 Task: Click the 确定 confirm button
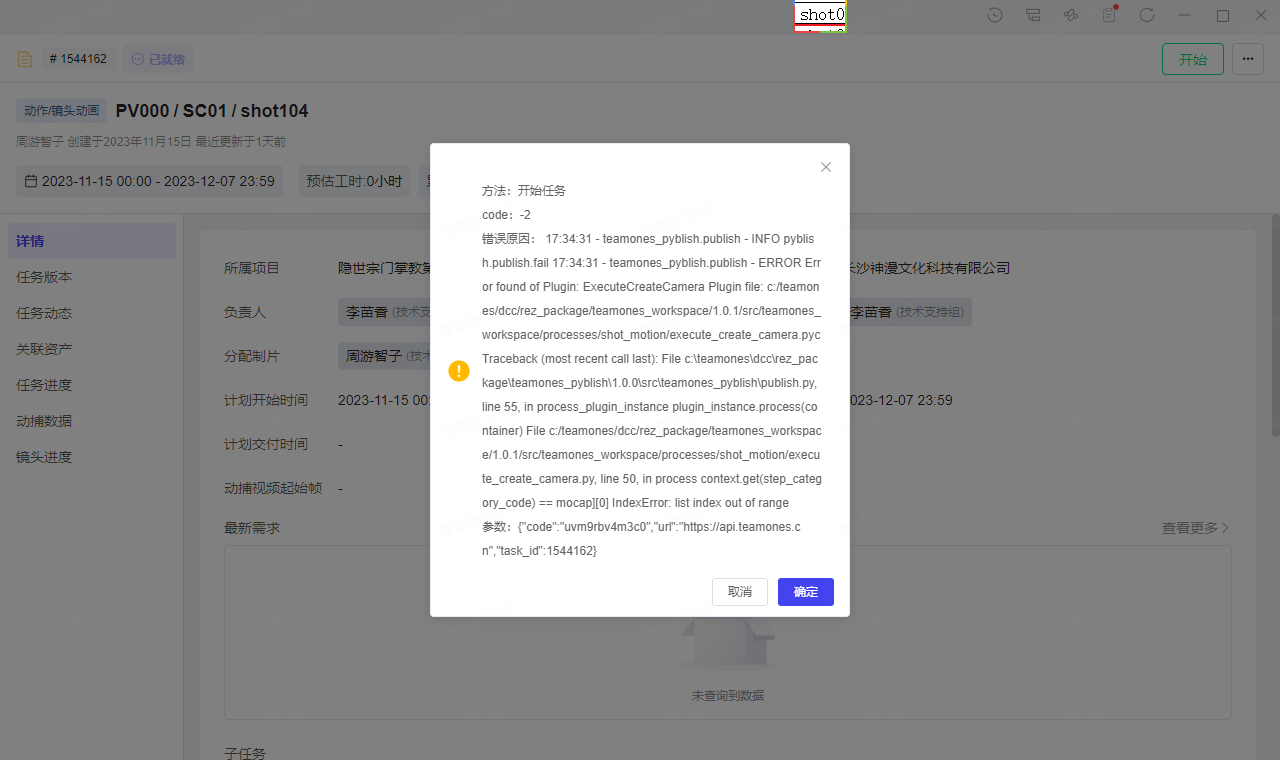tap(805, 592)
